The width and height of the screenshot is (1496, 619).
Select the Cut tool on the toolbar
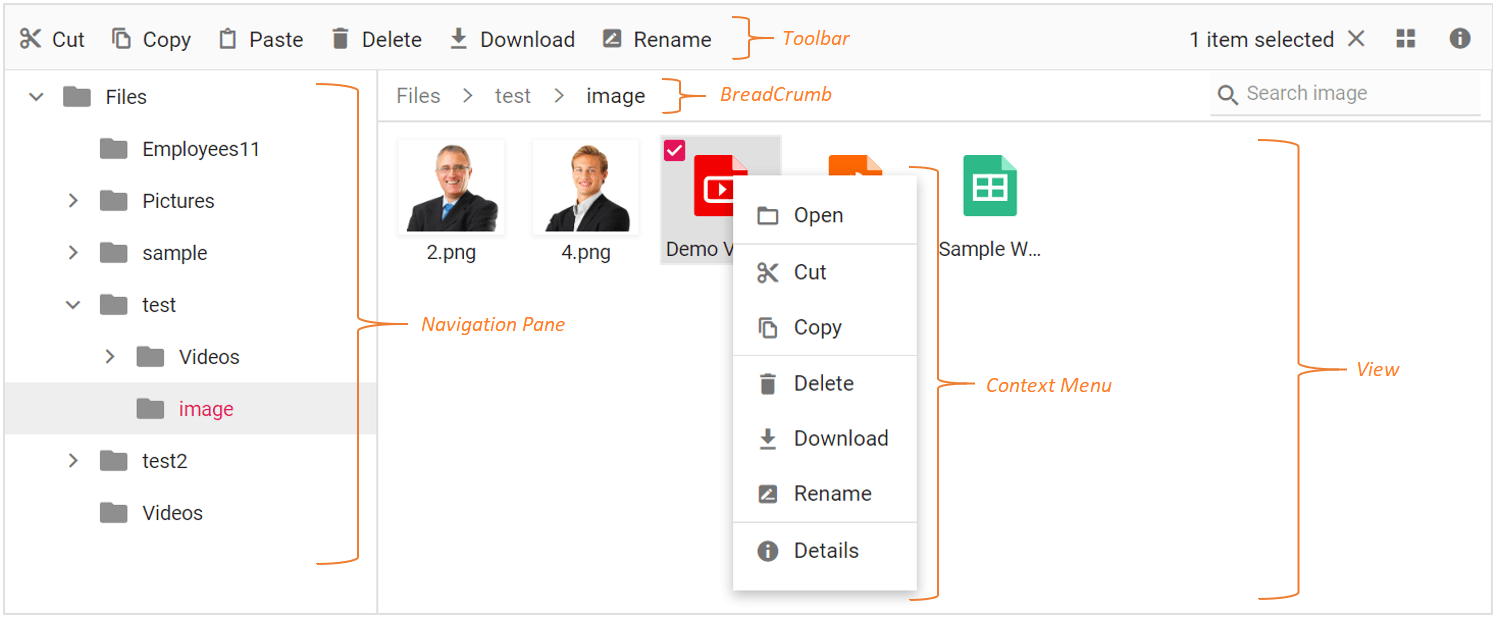tap(30, 38)
